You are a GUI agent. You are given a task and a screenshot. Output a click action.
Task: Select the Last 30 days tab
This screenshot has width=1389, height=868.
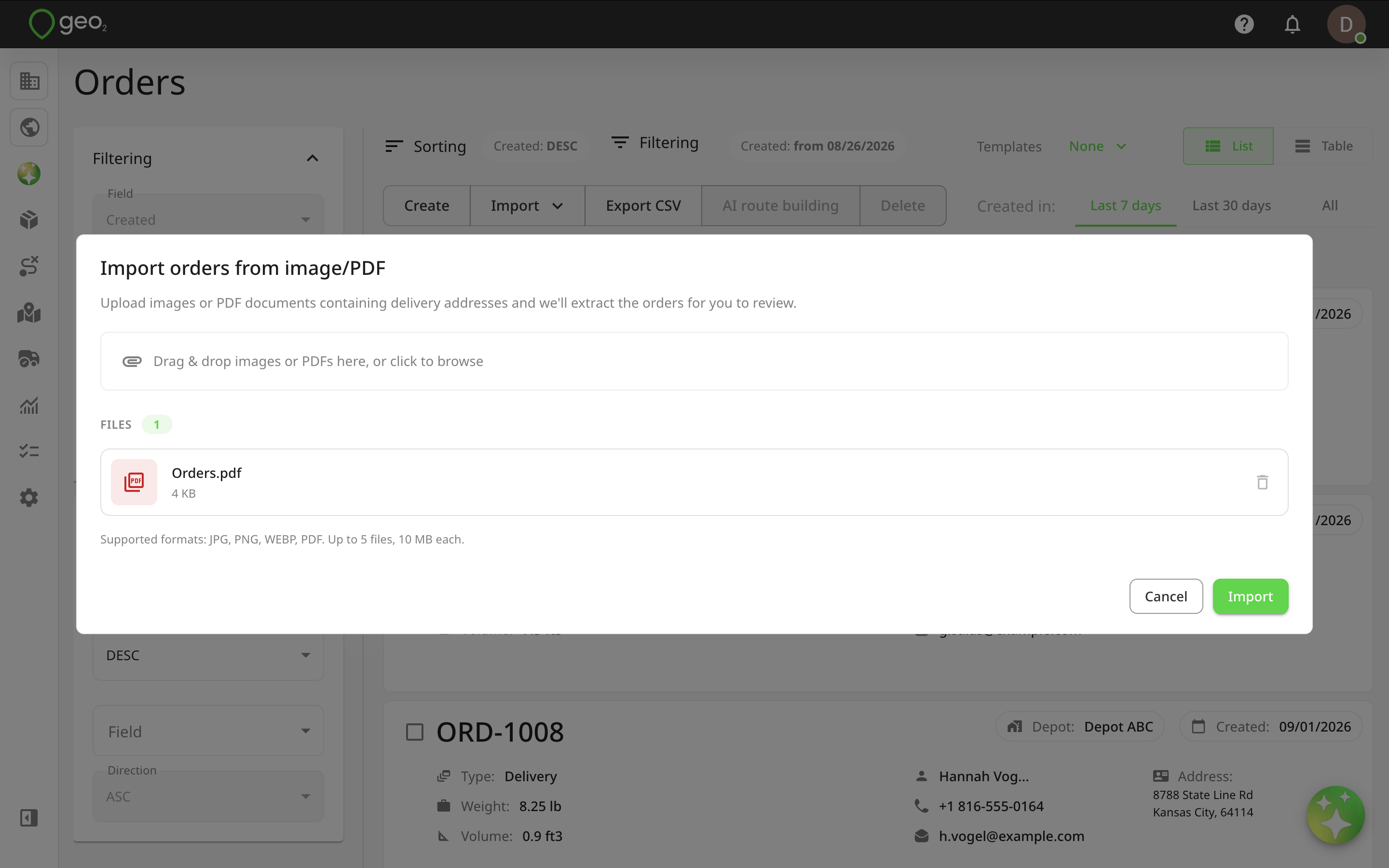[x=1231, y=205]
